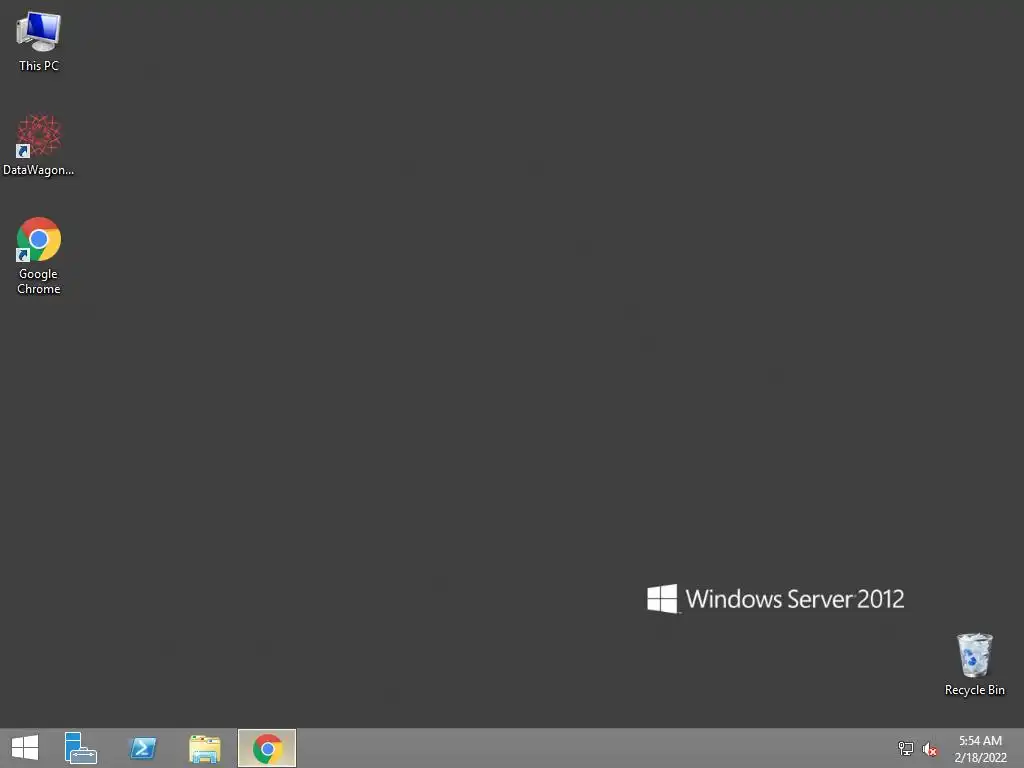Select the Recycle Bin icon
1024x768 pixels.
point(974,664)
